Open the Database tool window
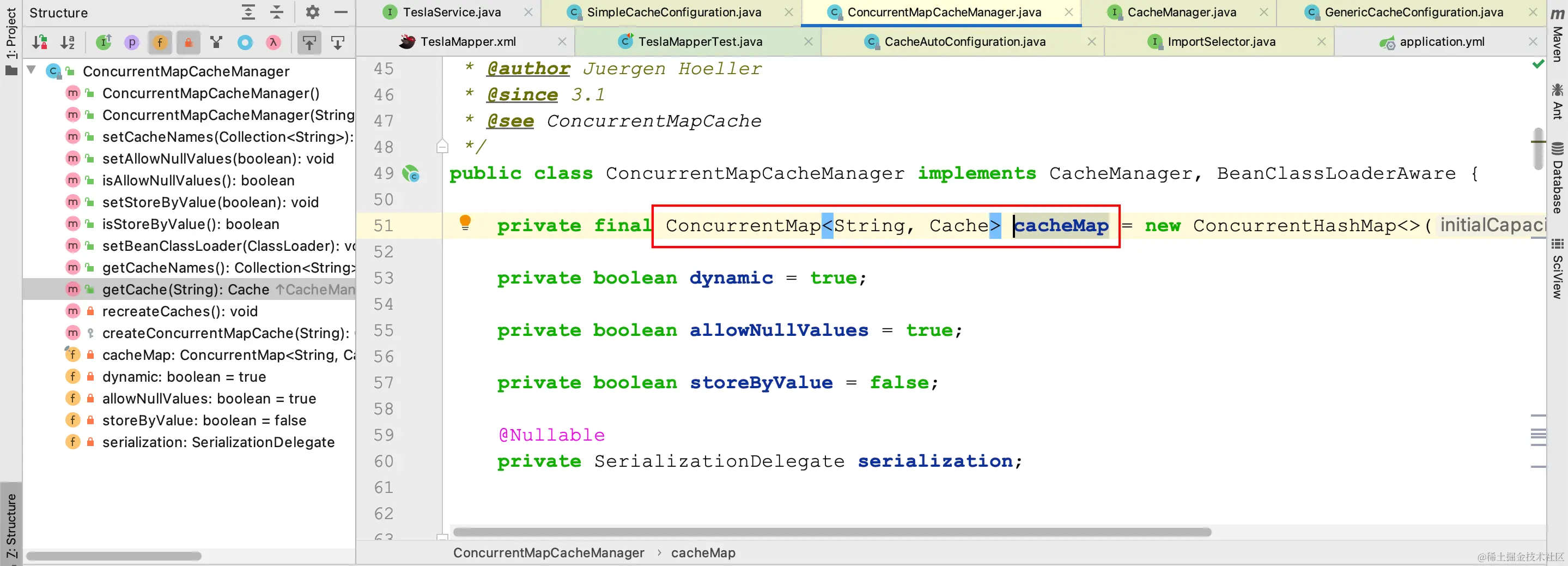The width and height of the screenshot is (1568, 566). pyautogui.click(x=1557, y=178)
